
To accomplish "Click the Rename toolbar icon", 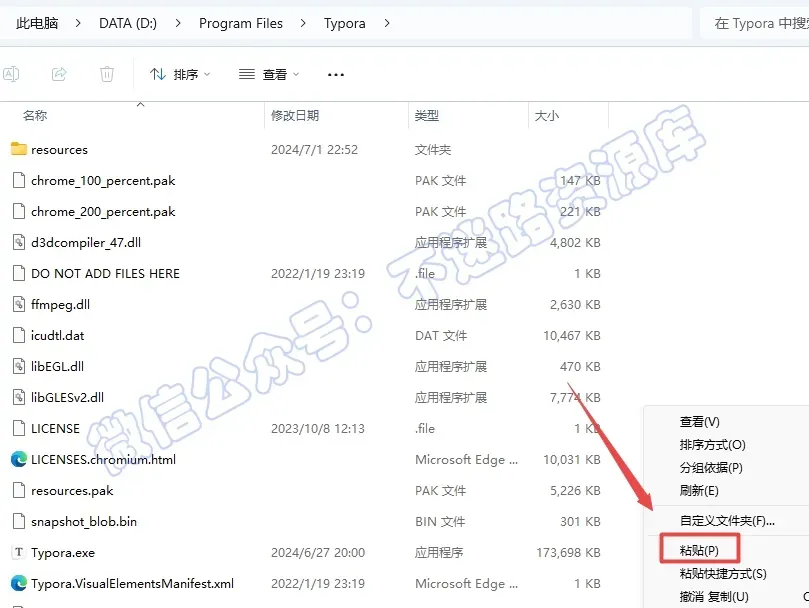I will pyautogui.click(x=11, y=74).
